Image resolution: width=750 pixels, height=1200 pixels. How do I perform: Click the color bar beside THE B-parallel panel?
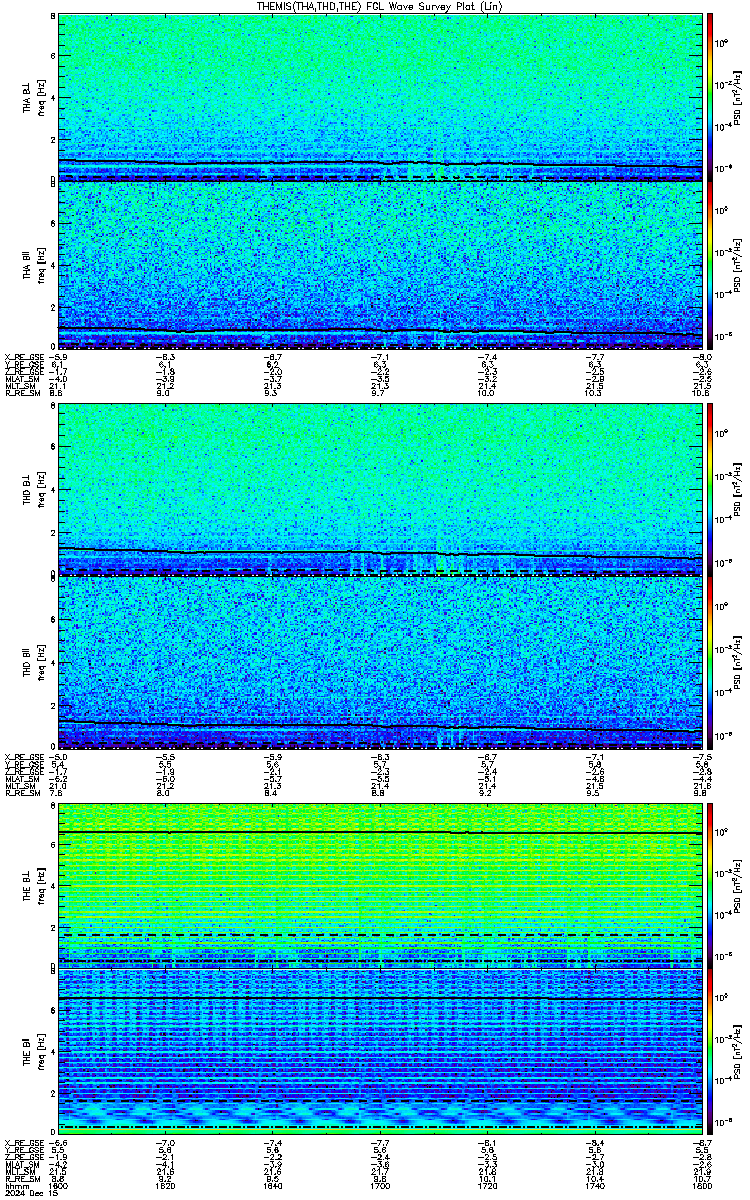pos(711,1053)
